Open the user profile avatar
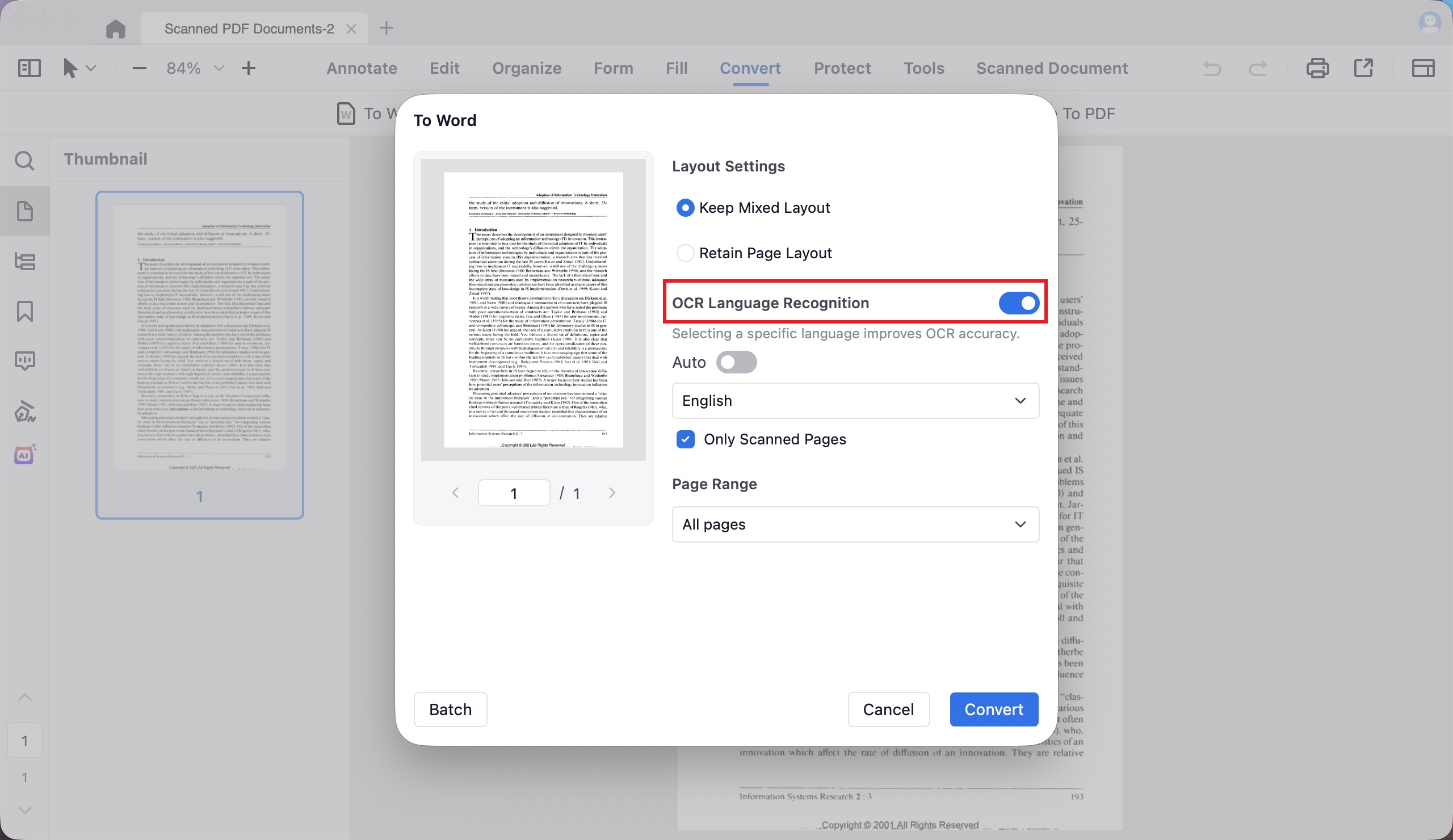Viewport: 1453px width, 840px height. (x=1429, y=22)
